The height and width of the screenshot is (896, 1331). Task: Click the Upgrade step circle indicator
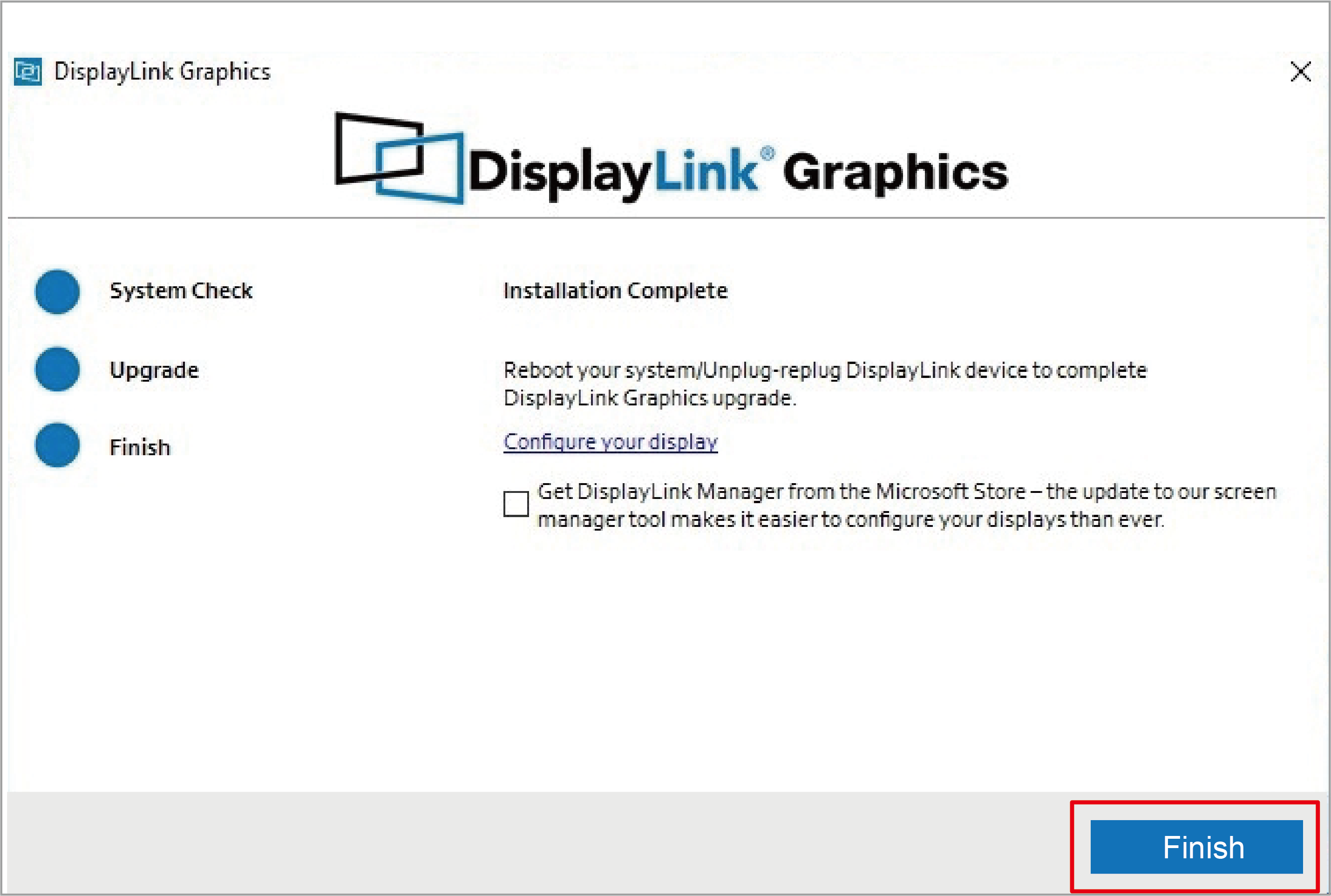click(57, 370)
